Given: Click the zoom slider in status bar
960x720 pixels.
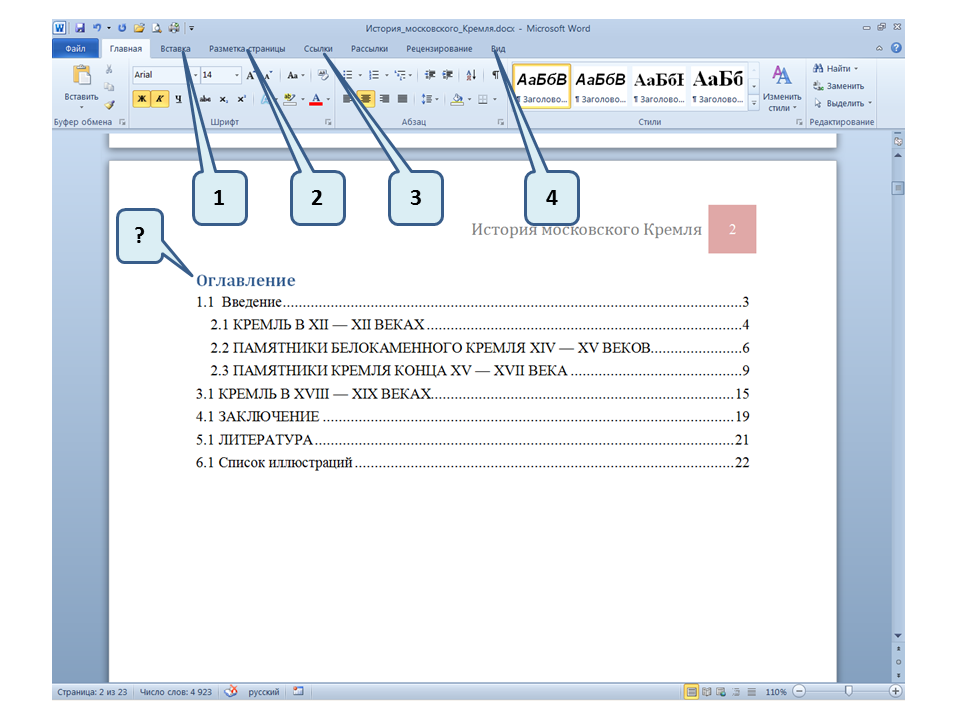Looking at the screenshot, I should point(848,691).
